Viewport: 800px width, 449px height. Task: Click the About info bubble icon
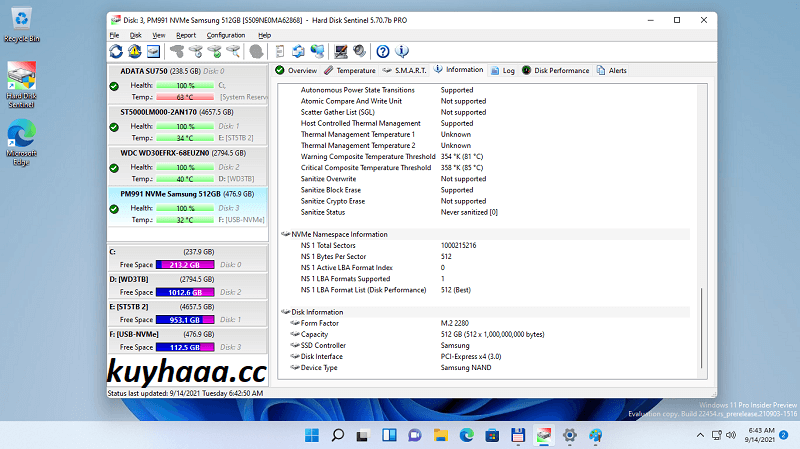pyautogui.click(x=402, y=51)
